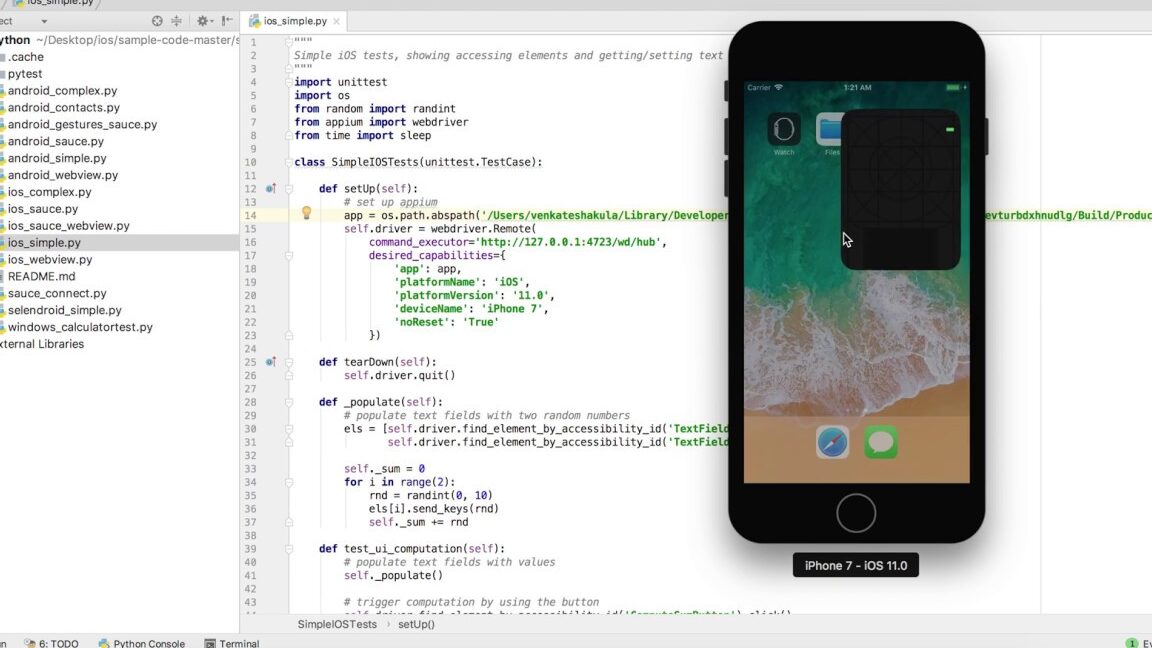The width and height of the screenshot is (1152, 648).
Task: Open the 6: TODO tool window
Action: point(51,643)
